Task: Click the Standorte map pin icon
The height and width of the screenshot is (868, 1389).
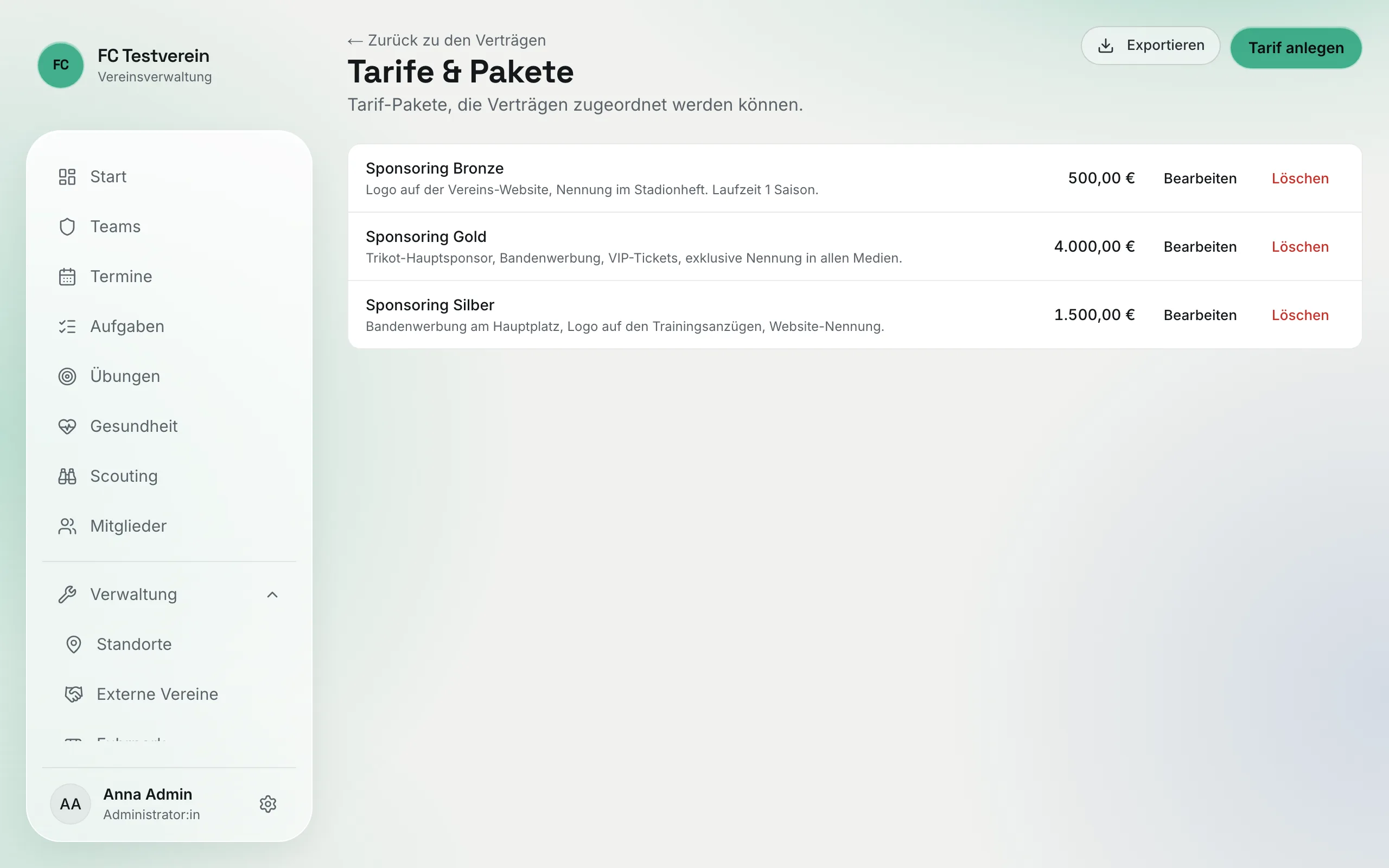Action: 73,644
